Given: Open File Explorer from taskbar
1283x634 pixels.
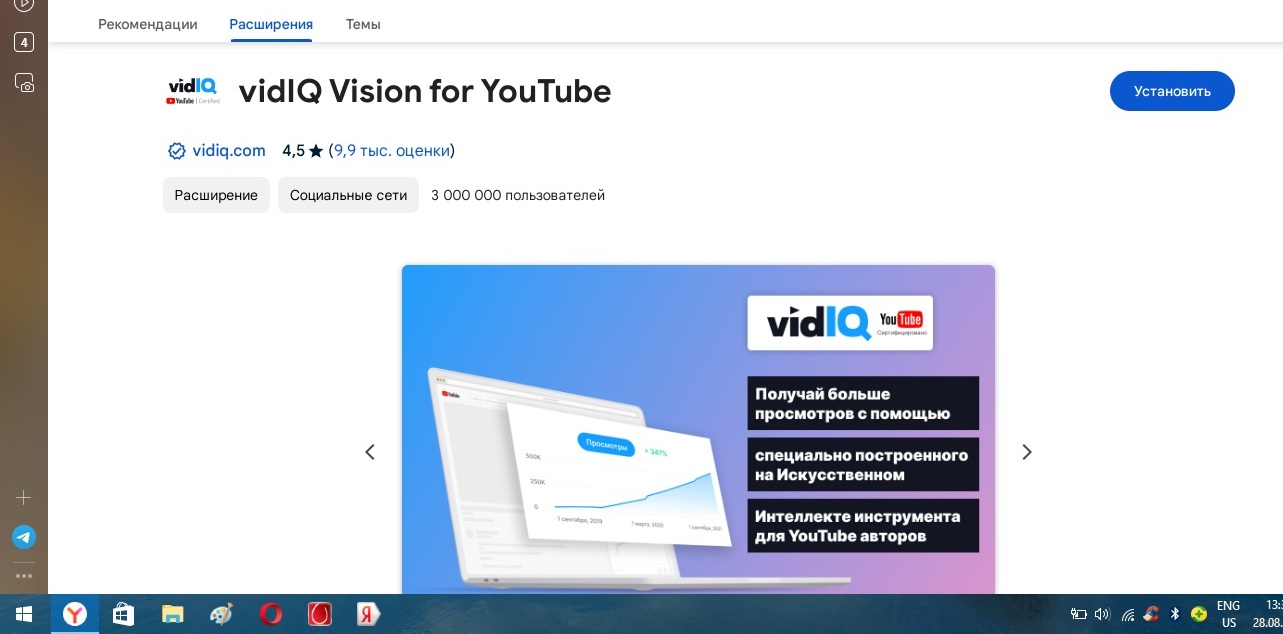Looking at the screenshot, I should point(172,614).
